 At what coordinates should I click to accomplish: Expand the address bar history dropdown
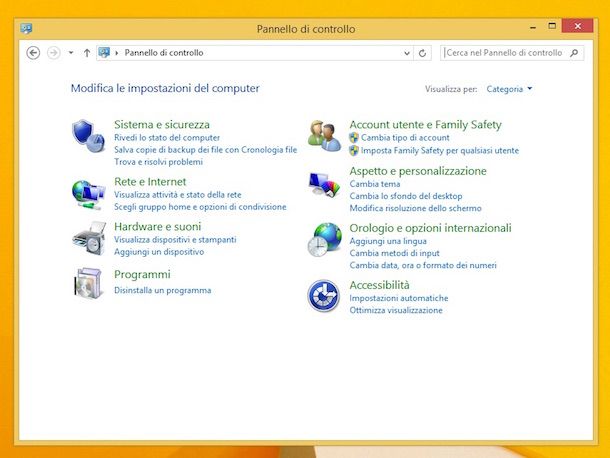406,53
